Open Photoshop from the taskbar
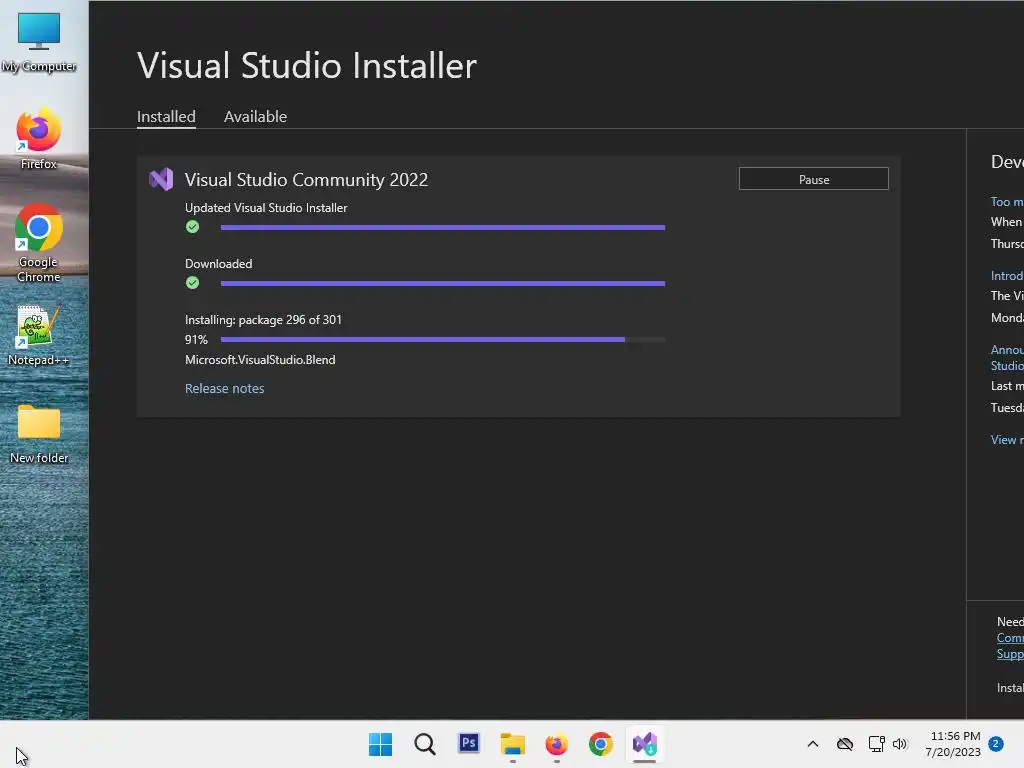1024x768 pixels. (469, 743)
